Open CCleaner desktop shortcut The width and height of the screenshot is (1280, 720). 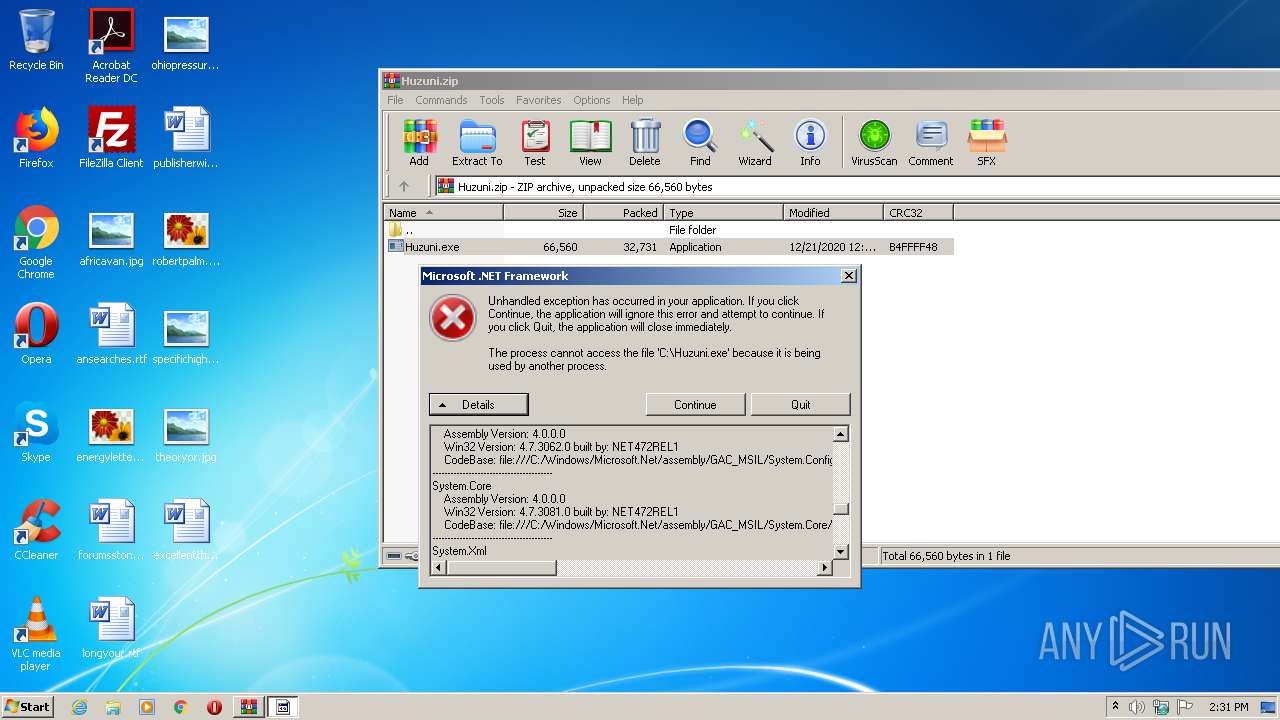click(36, 530)
